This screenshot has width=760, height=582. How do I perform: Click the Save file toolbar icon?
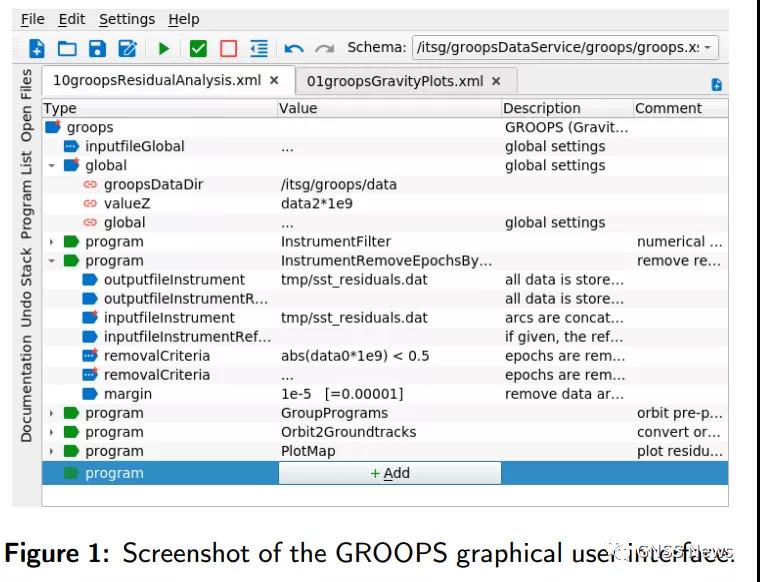97,48
